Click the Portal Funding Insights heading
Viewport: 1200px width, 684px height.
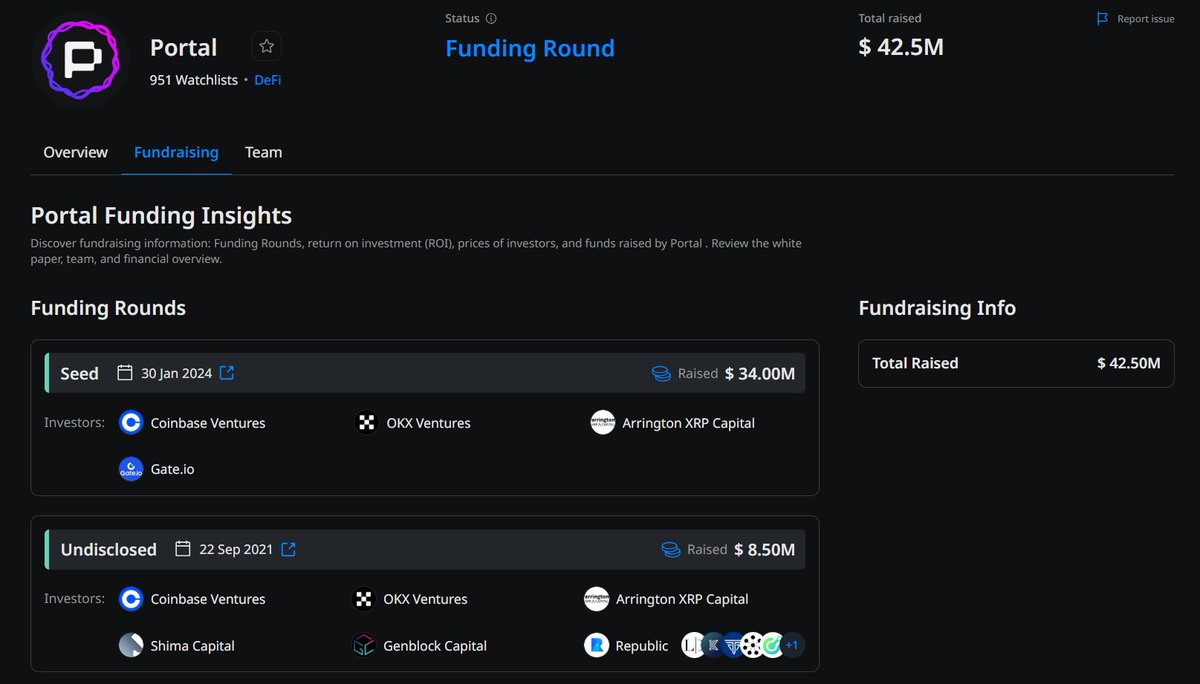pos(161,215)
